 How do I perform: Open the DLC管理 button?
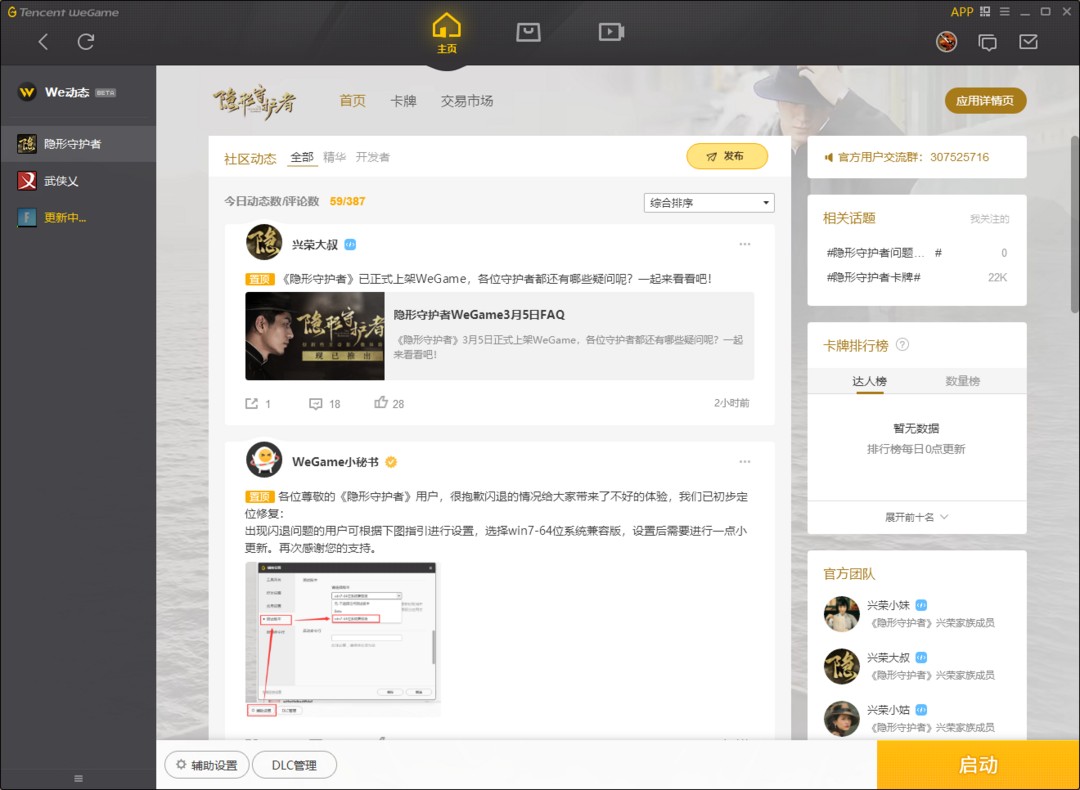click(x=294, y=765)
